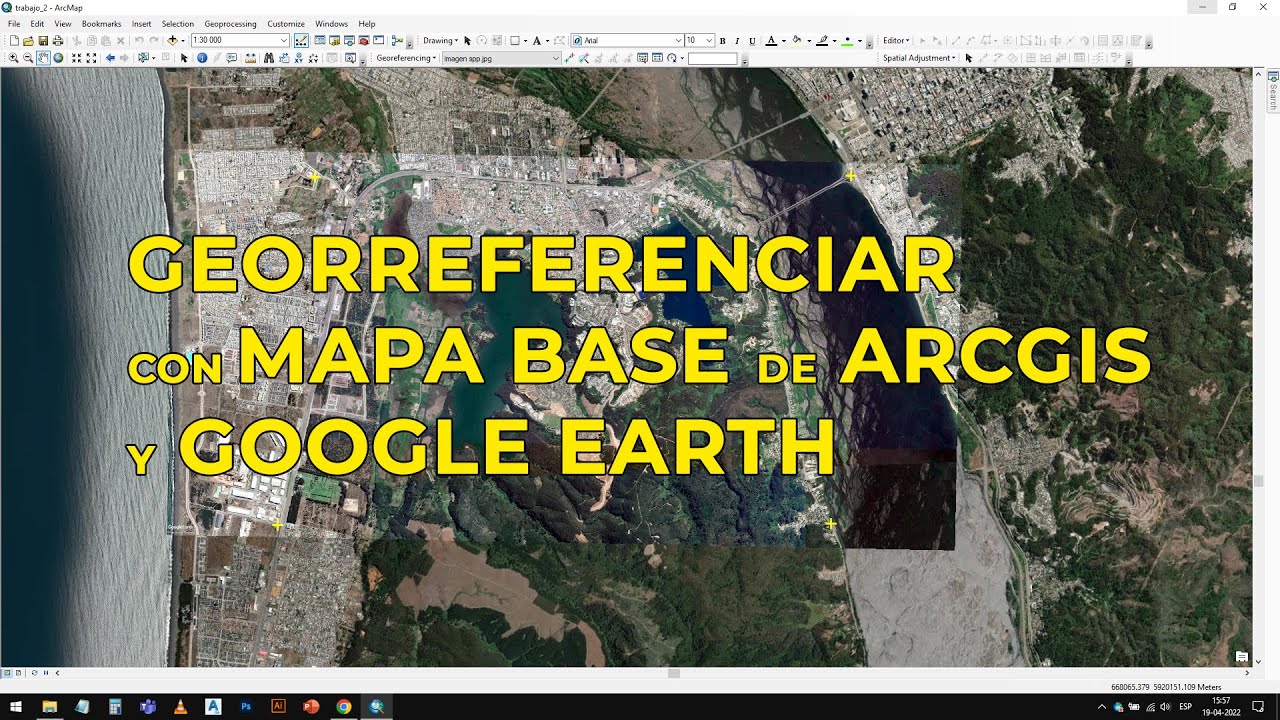This screenshot has width=1280, height=720.
Task: Open the Editor dropdown menu
Action: (x=896, y=40)
